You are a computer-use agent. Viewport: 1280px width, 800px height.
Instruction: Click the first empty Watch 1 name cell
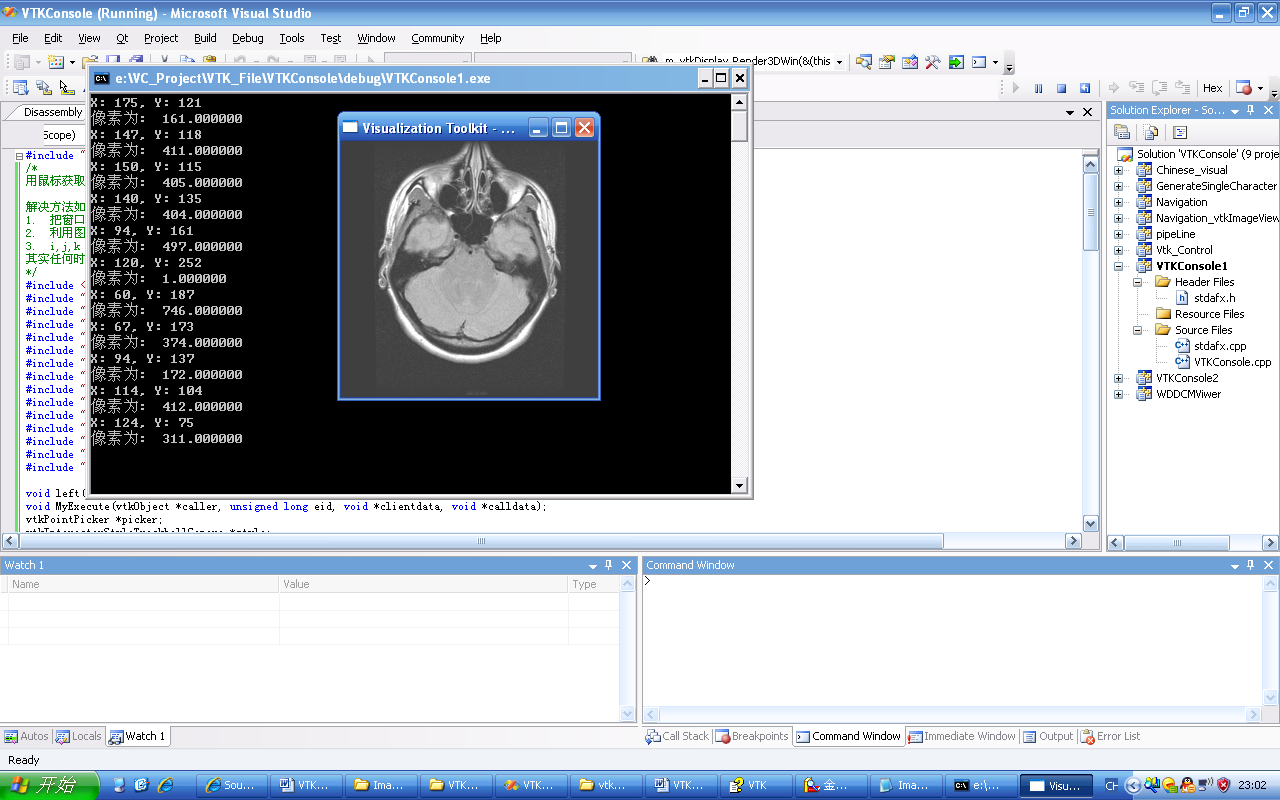pos(143,601)
